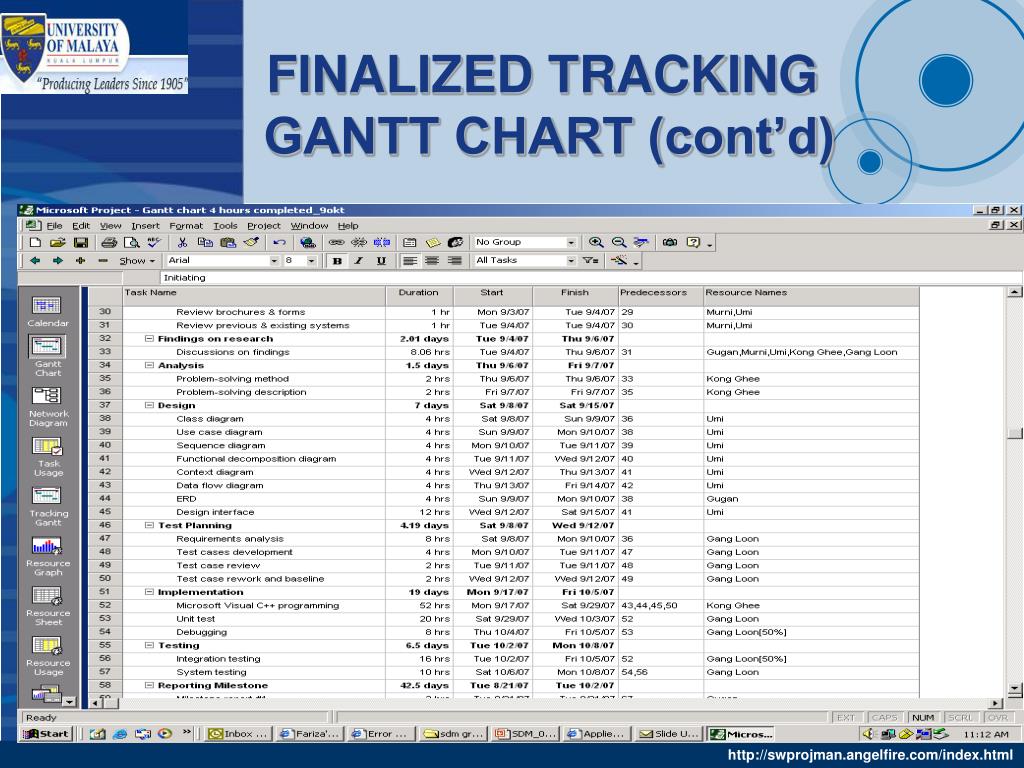Toggle Italic formatting button
This screenshot has height=768, width=1024.
pos(359,261)
